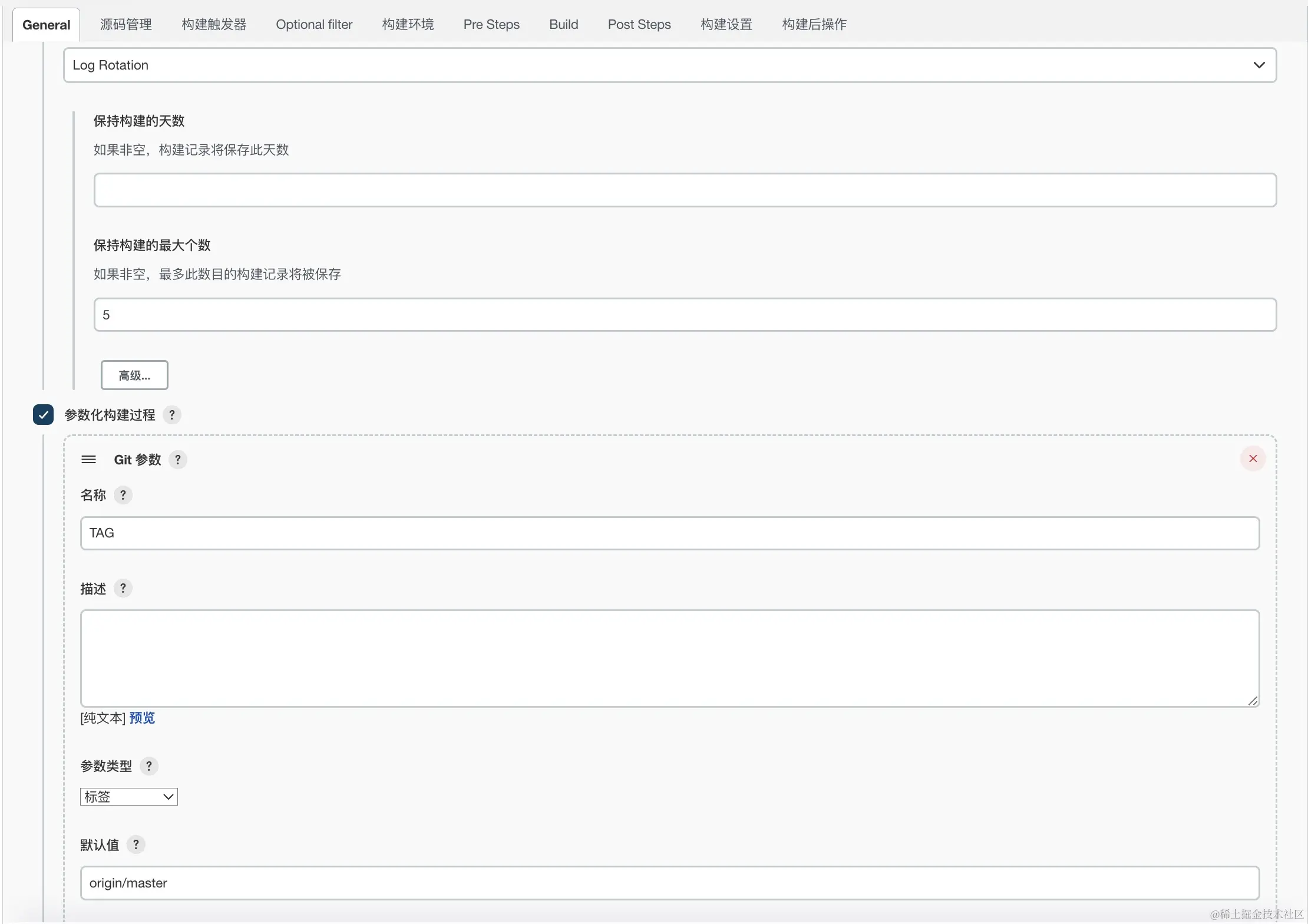The width and height of the screenshot is (1308, 924).
Task: Delete Git parameter with red X
Action: coord(1253,458)
